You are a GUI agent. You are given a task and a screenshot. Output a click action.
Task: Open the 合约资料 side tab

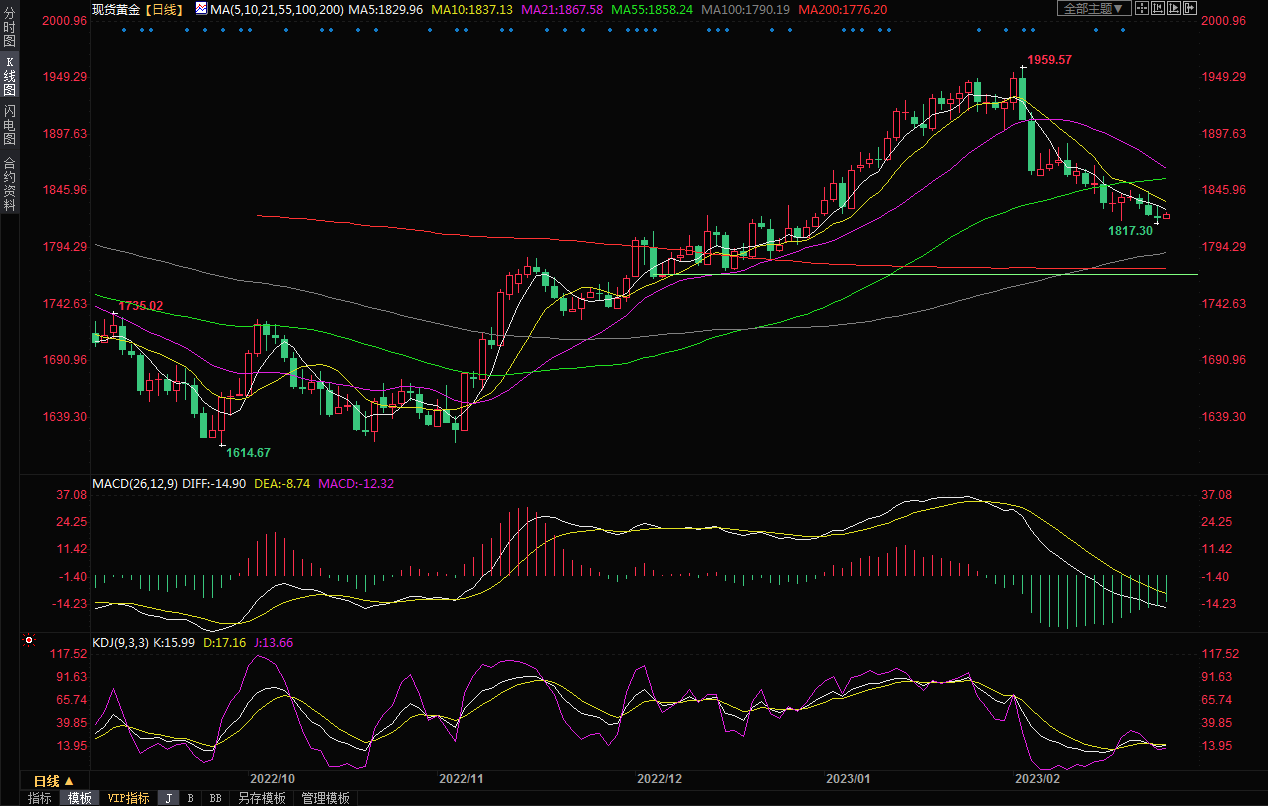tap(9, 184)
